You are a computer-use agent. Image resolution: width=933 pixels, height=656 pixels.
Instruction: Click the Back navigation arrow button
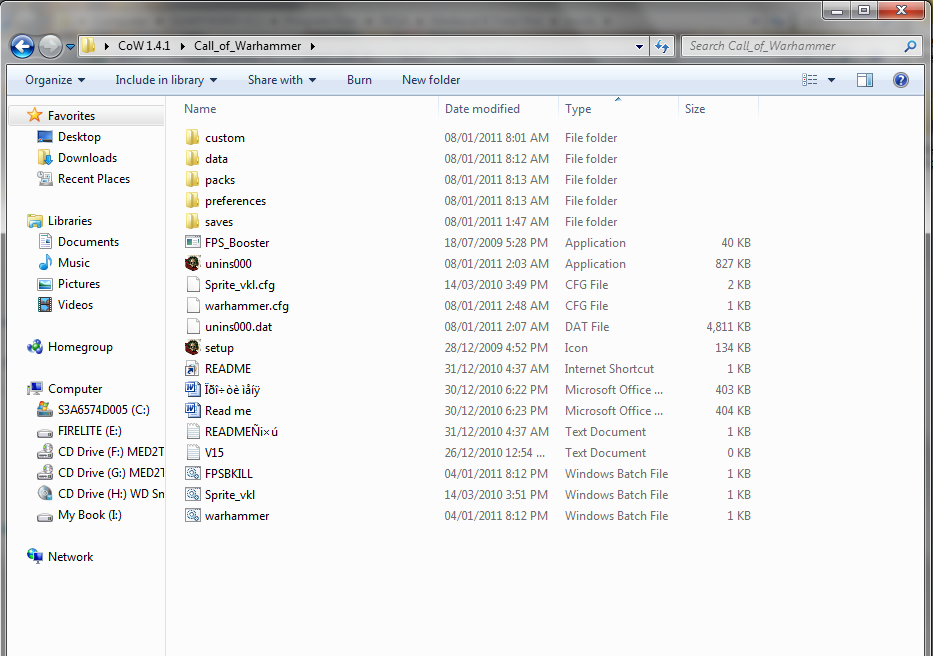pyautogui.click(x=22, y=46)
